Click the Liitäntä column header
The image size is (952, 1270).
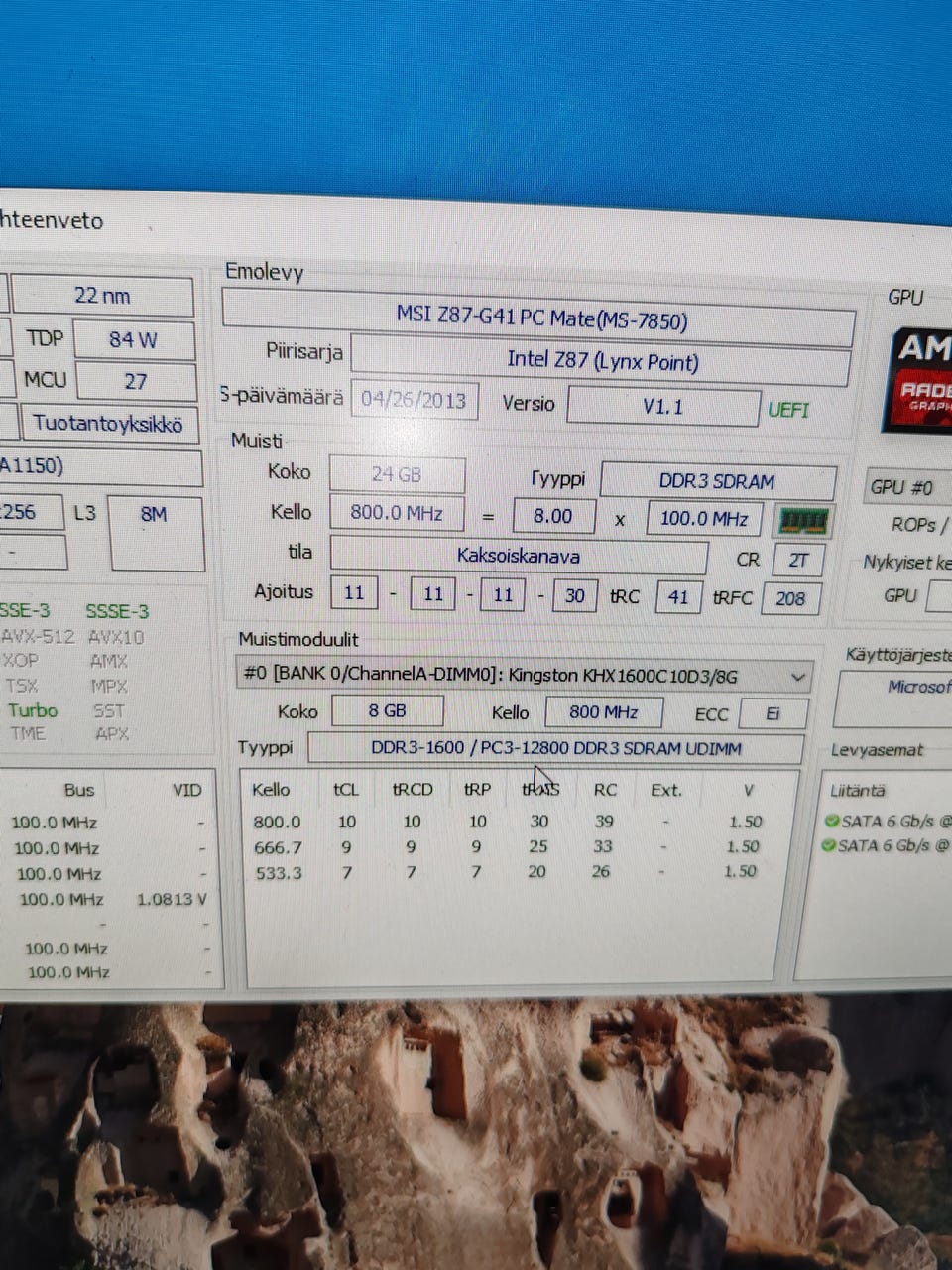(x=858, y=791)
